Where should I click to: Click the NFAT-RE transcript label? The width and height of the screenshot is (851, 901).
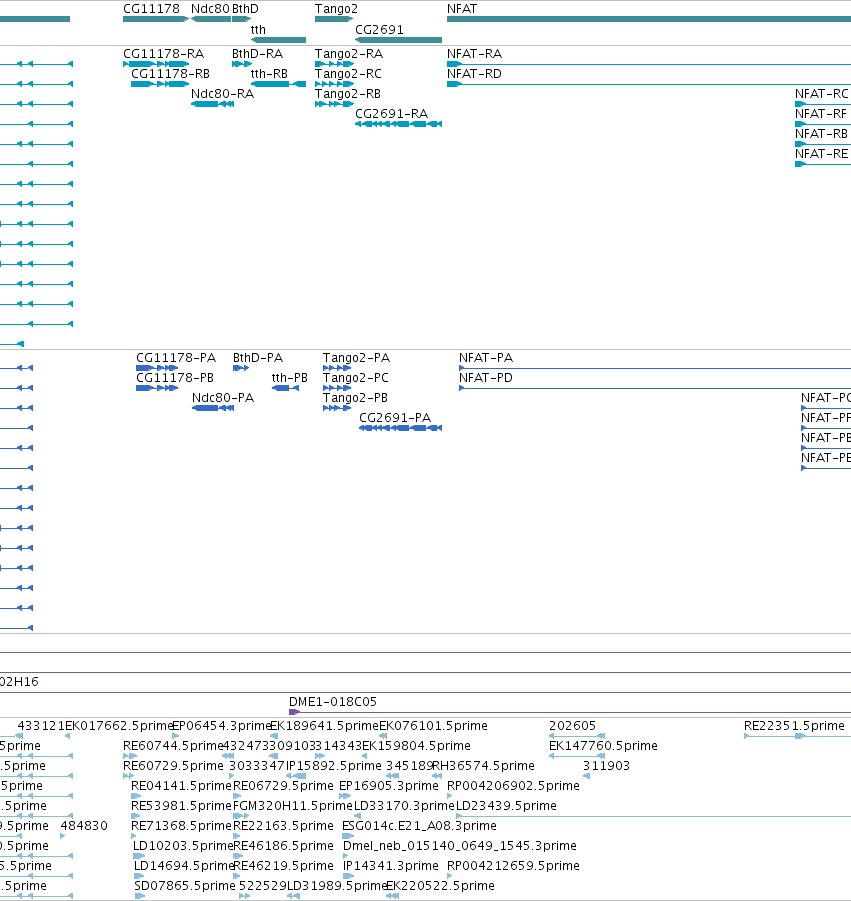(822, 153)
